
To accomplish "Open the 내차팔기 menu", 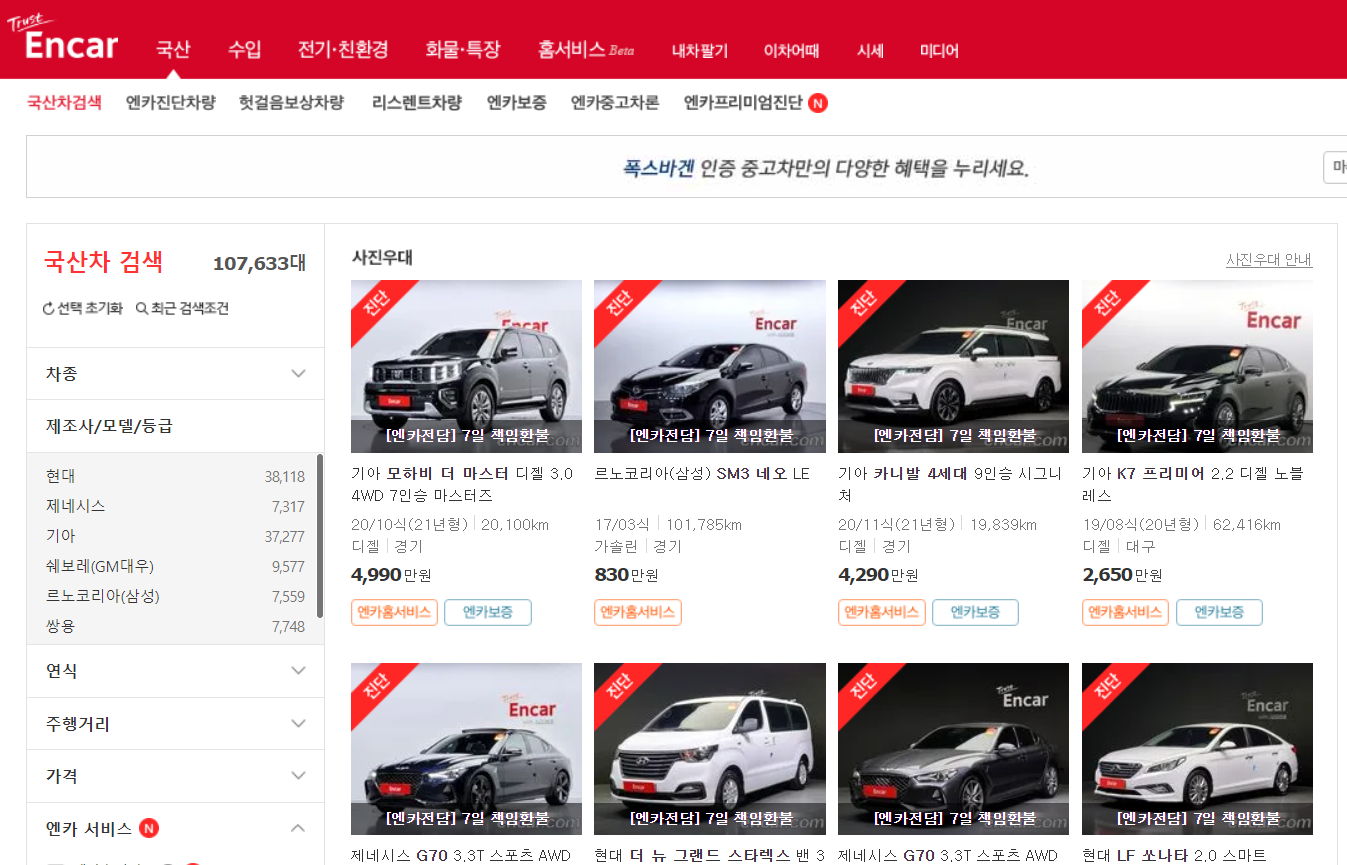I will (x=700, y=50).
